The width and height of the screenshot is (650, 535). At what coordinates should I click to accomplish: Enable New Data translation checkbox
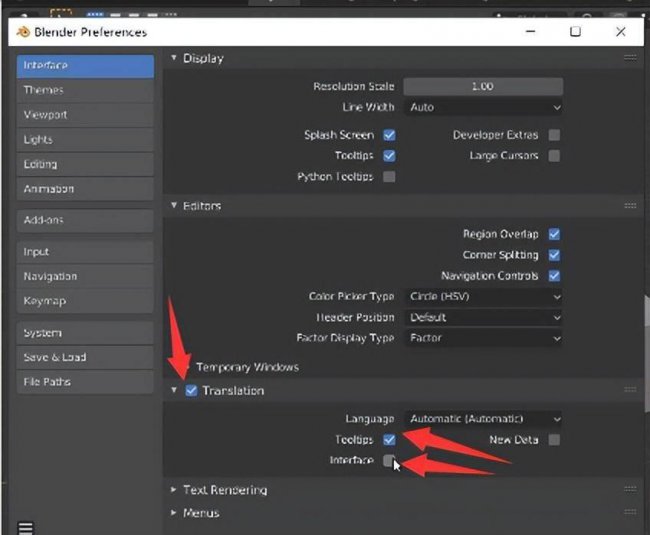tap(554, 440)
